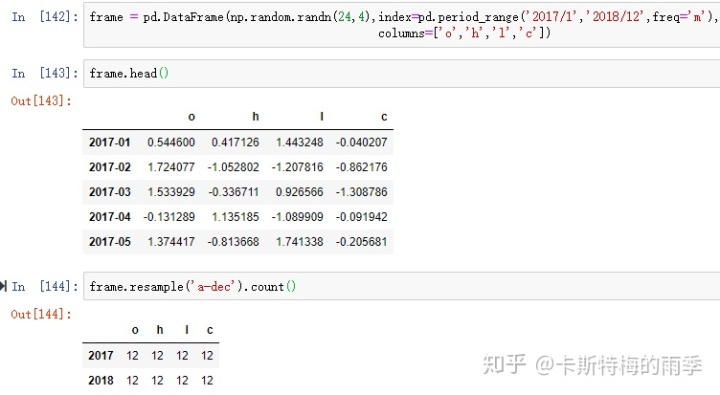Click the value -0.336711
The width and height of the screenshot is (720, 395).
tap(233, 192)
